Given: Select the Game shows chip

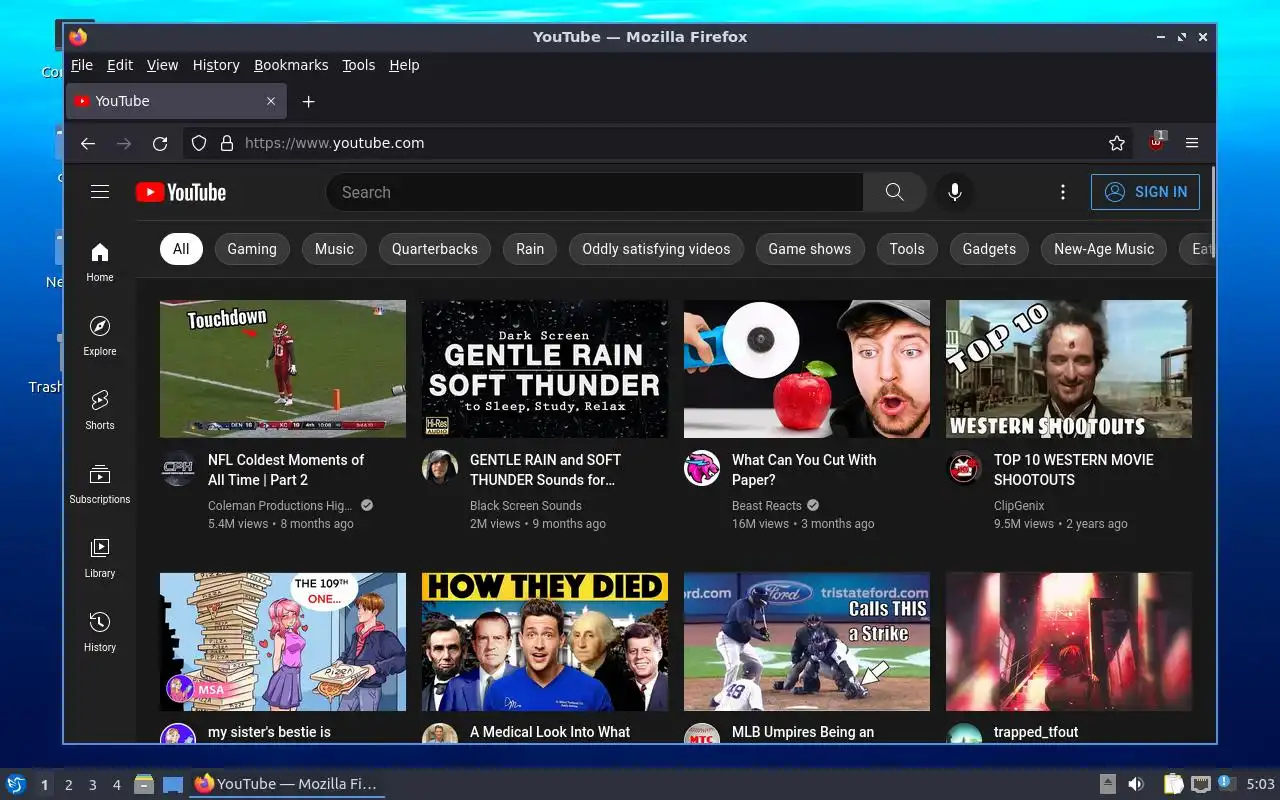Looking at the screenshot, I should (810, 249).
